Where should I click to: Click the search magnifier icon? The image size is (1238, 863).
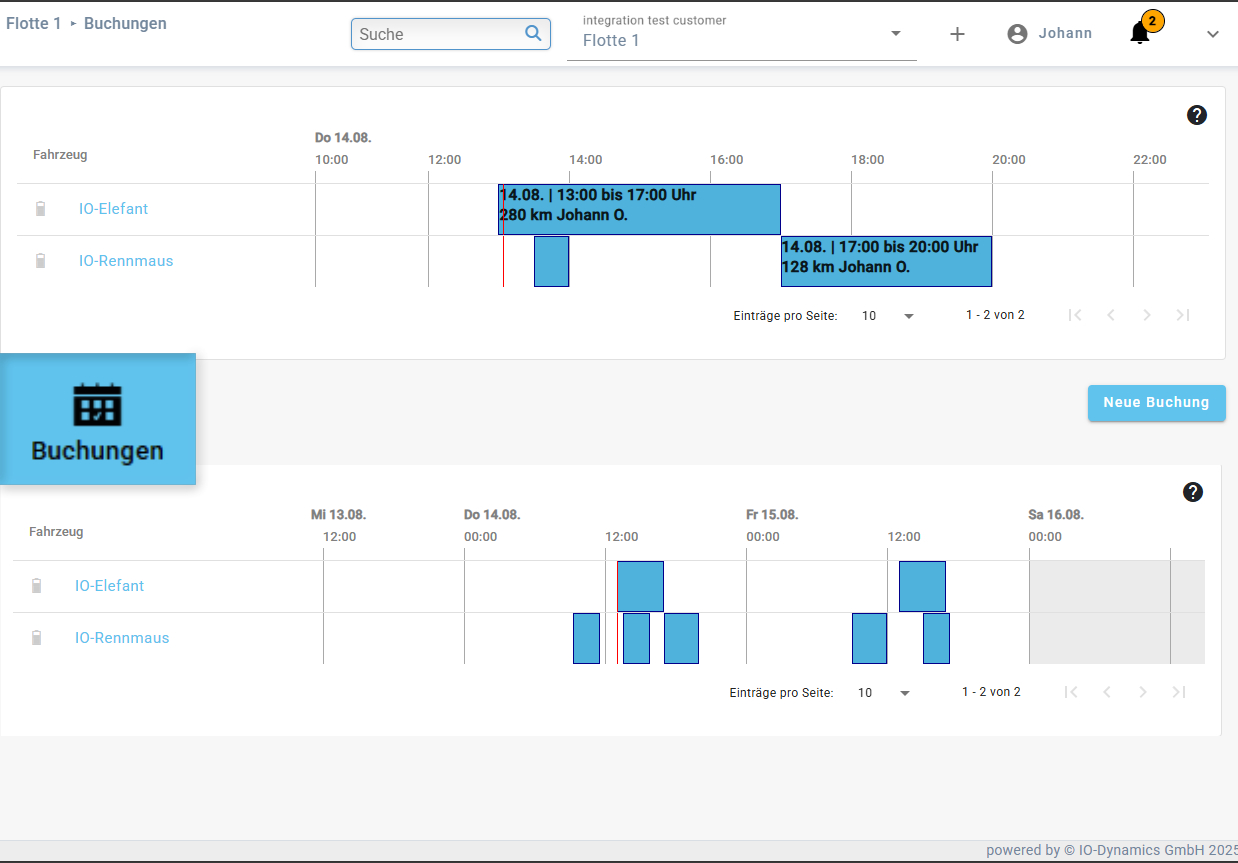pos(533,33)
